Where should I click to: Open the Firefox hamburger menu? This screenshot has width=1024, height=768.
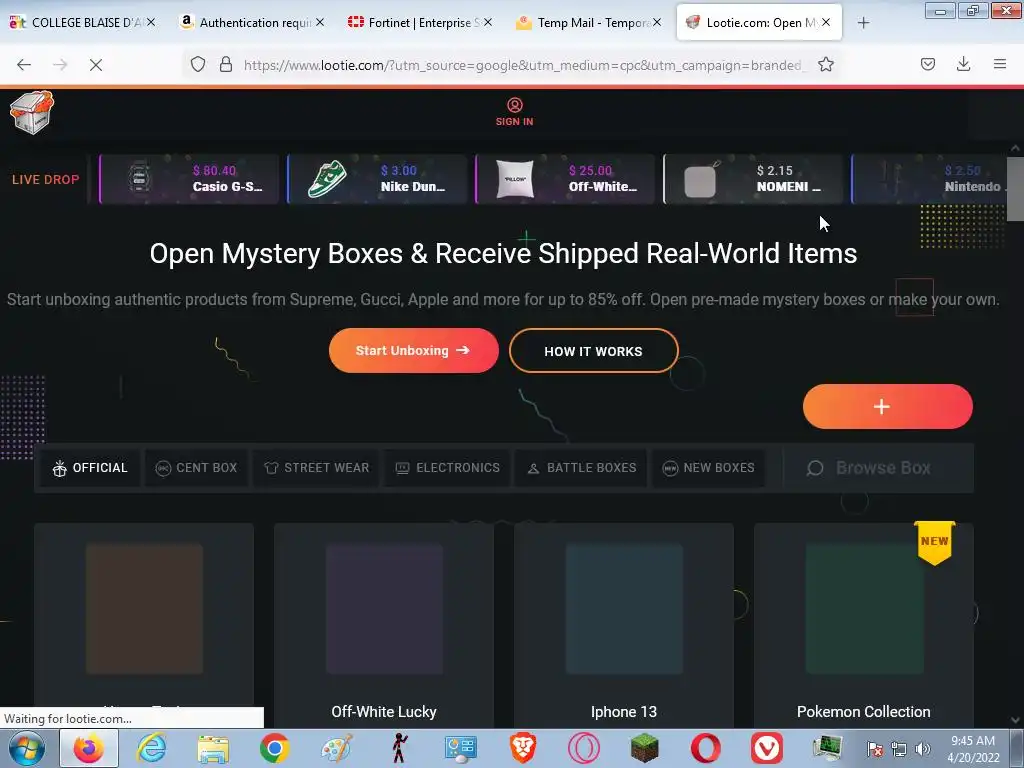(1000, 64)
